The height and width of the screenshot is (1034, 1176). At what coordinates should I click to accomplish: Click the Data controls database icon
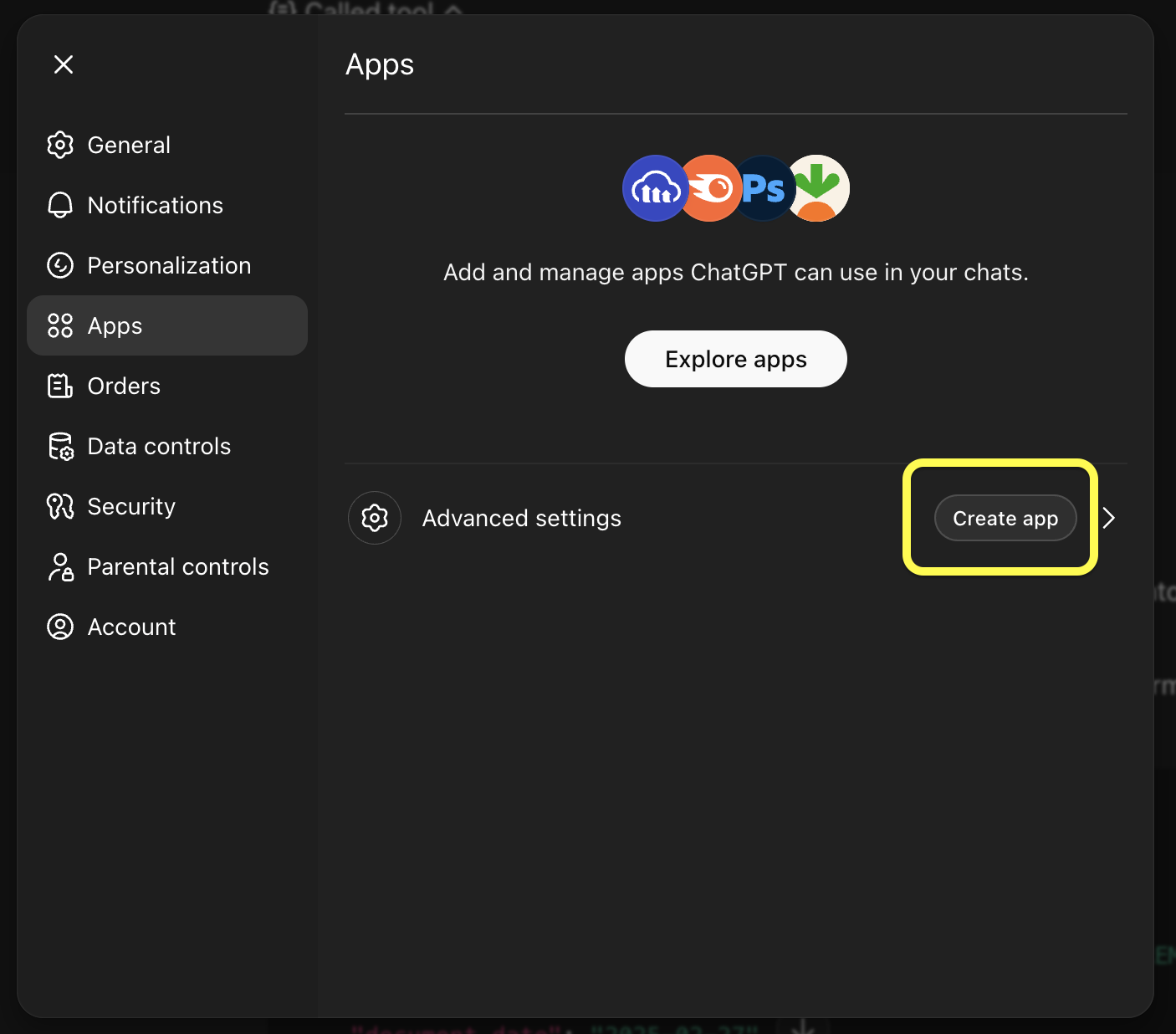[60, 446]
